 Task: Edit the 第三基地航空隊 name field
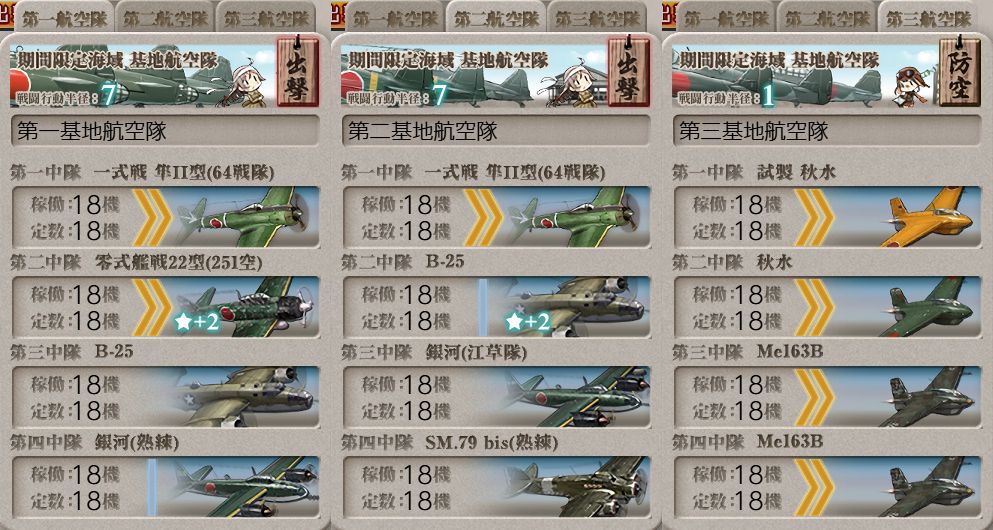tap(828, 131)
